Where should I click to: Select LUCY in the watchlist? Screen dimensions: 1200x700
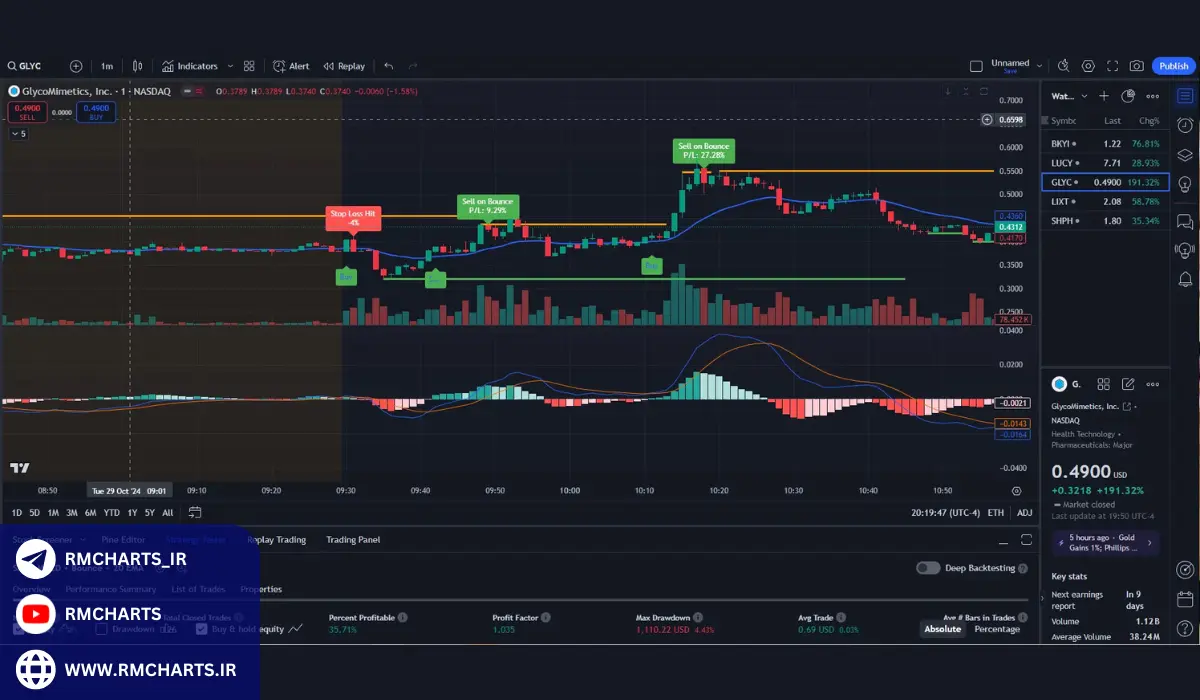pos(1062,162)
